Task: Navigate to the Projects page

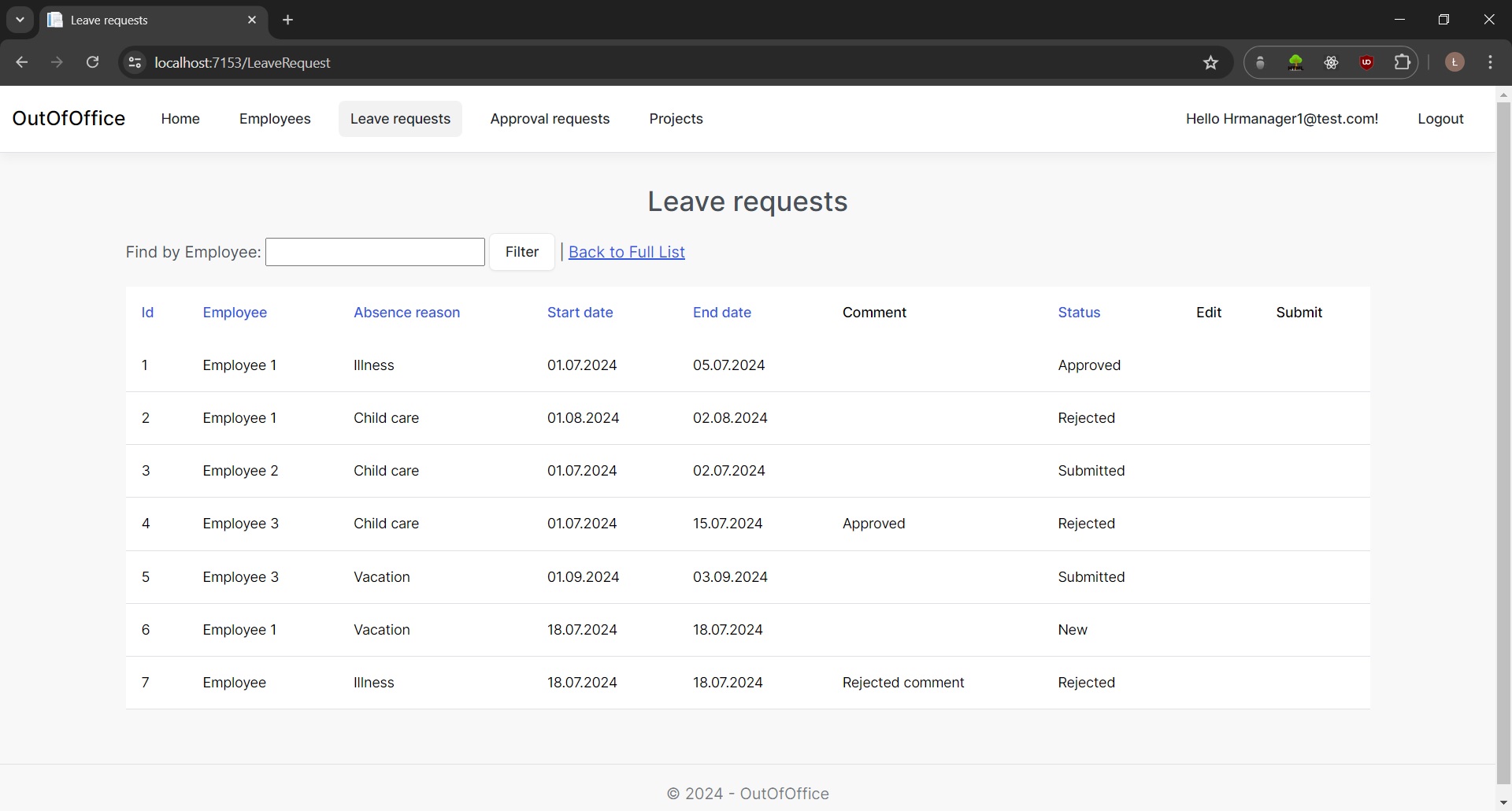Action: (676, 119)
